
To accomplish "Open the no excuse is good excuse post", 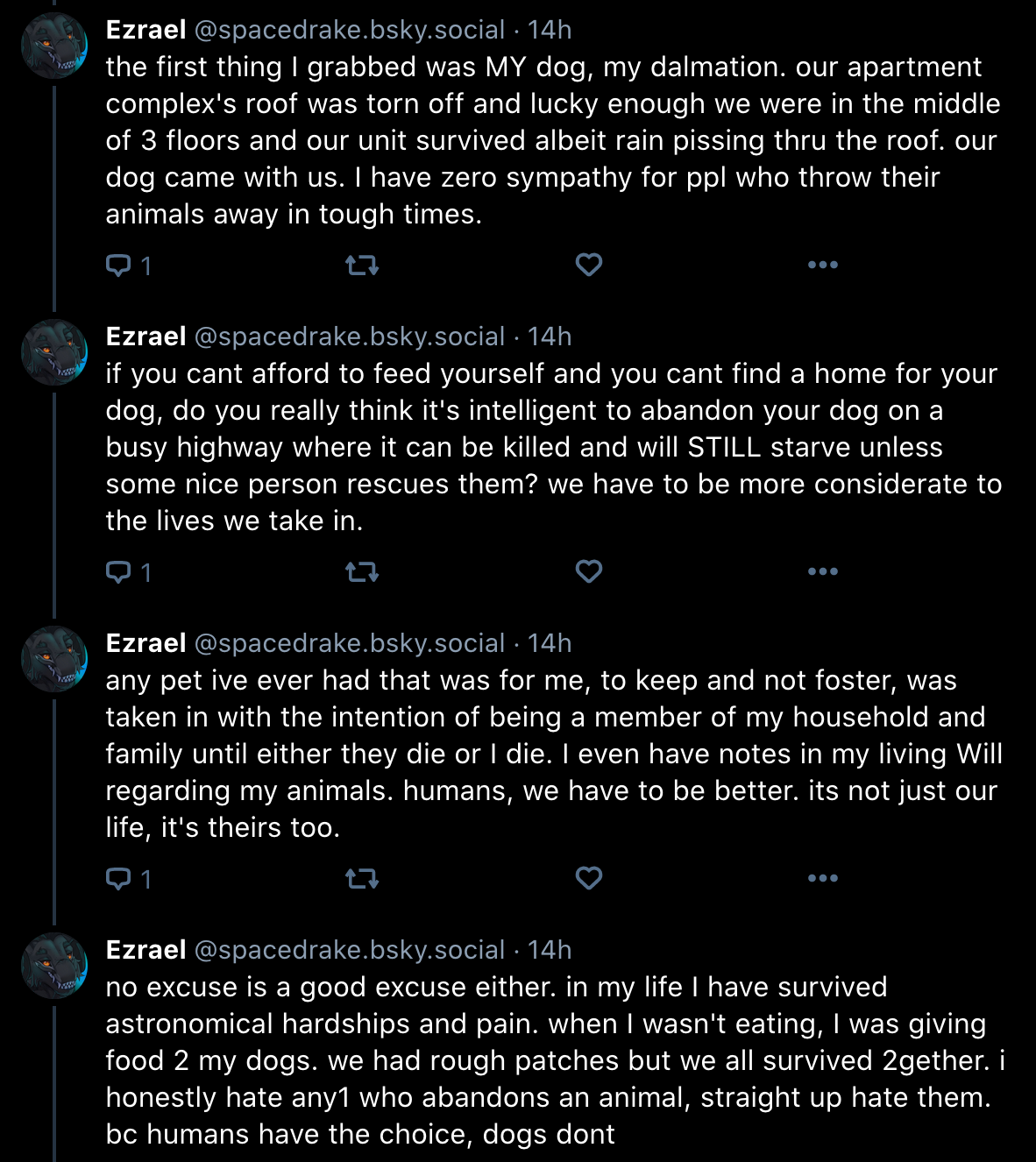I will coord(555,1060).
